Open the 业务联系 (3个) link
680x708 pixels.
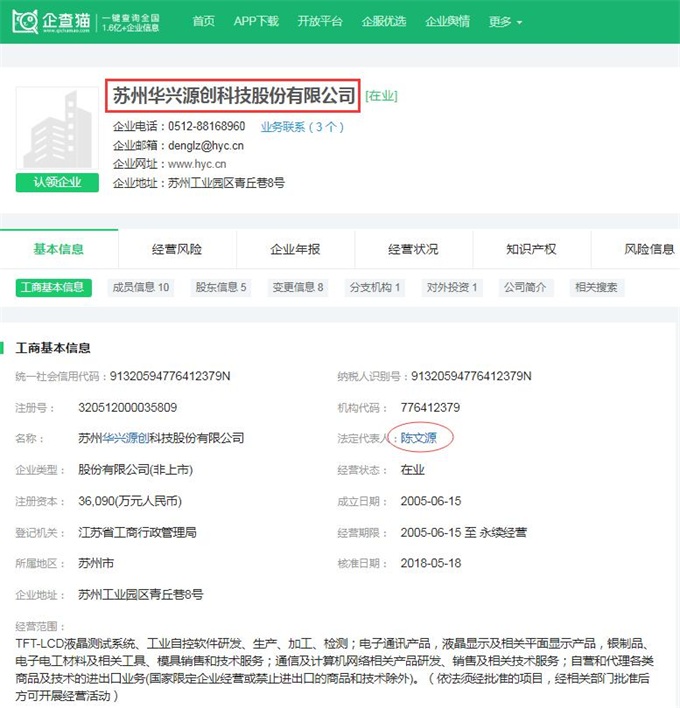click(302, 127)
